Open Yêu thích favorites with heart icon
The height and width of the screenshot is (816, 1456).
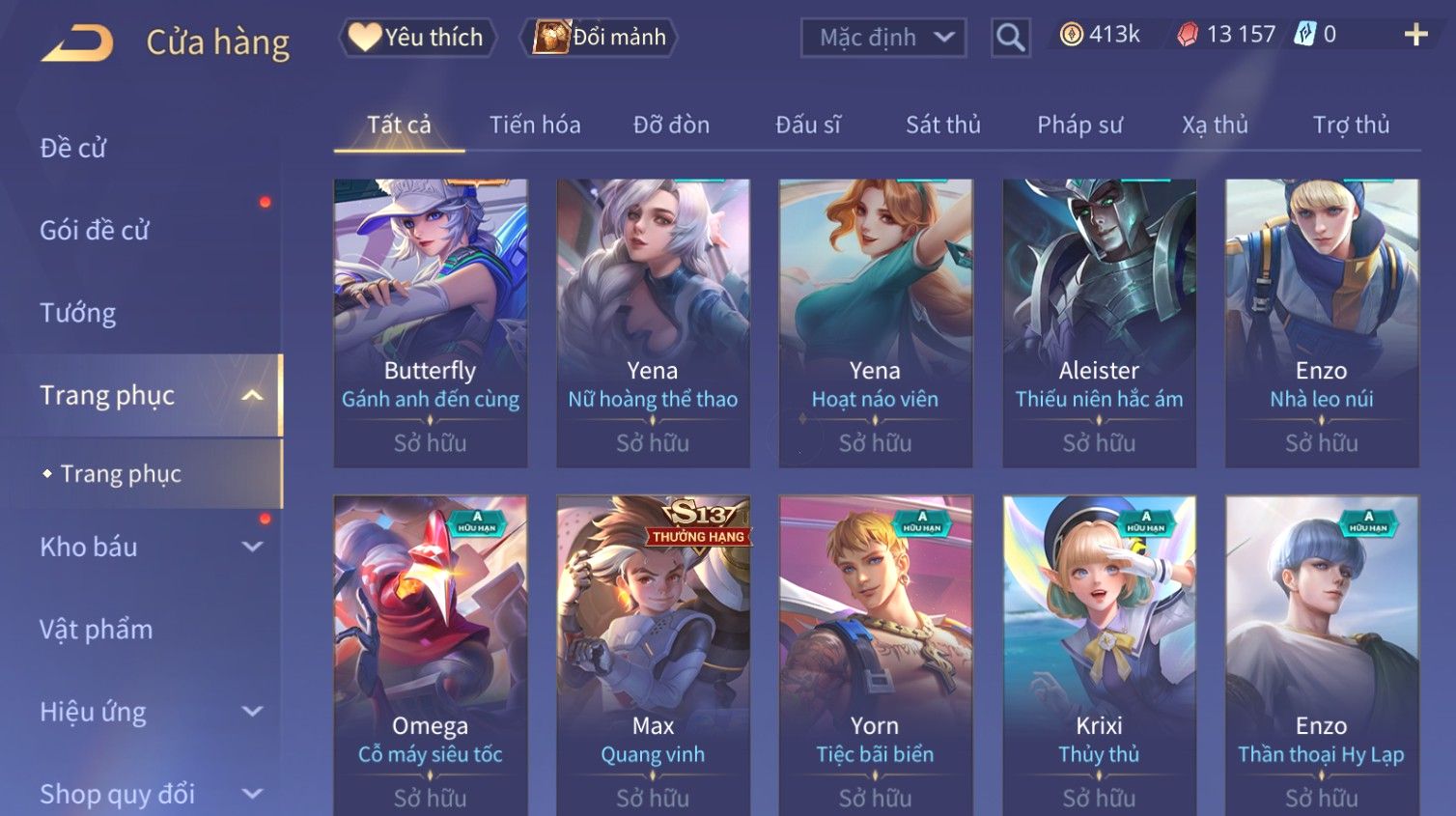point(417,37)
